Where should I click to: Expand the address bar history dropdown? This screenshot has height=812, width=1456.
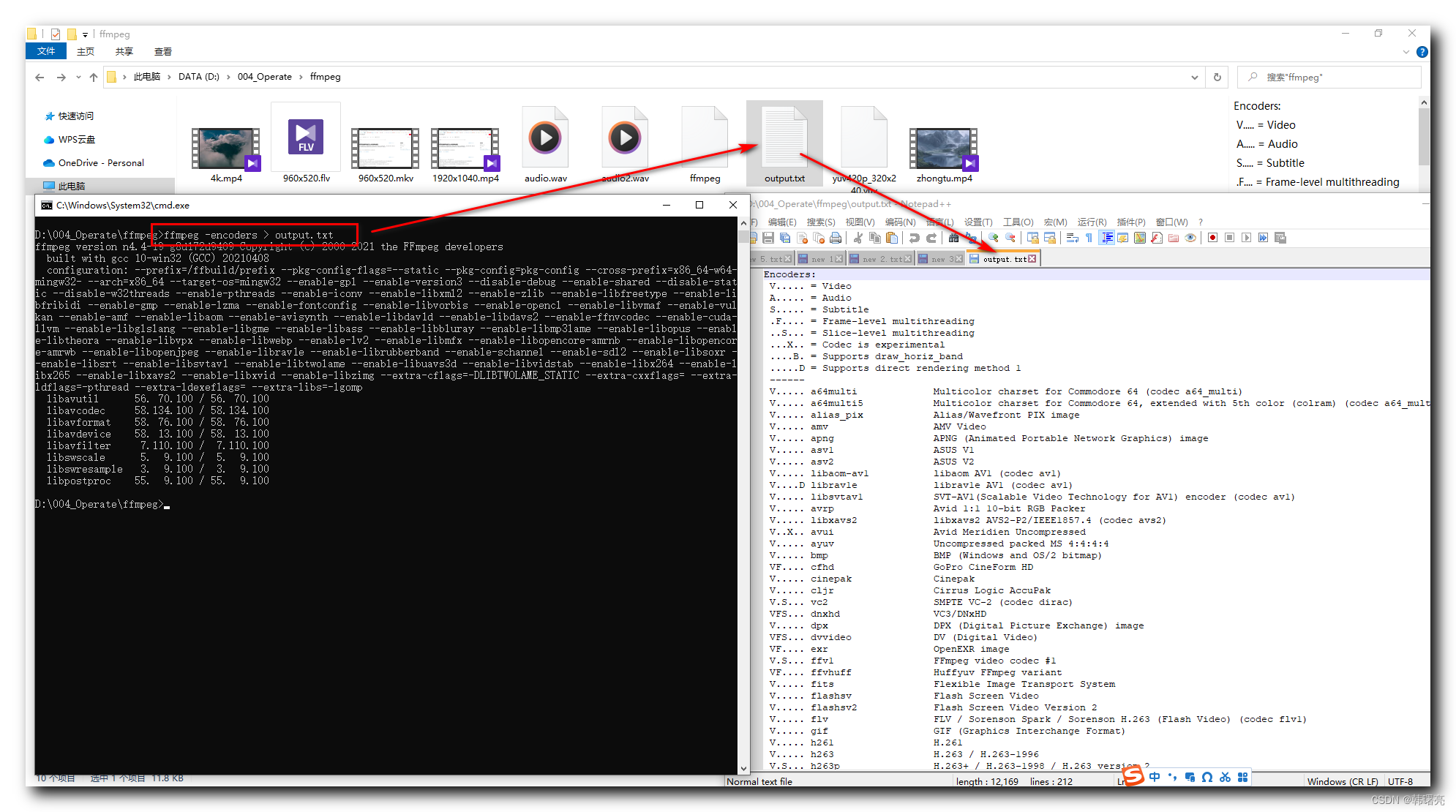1194,77
